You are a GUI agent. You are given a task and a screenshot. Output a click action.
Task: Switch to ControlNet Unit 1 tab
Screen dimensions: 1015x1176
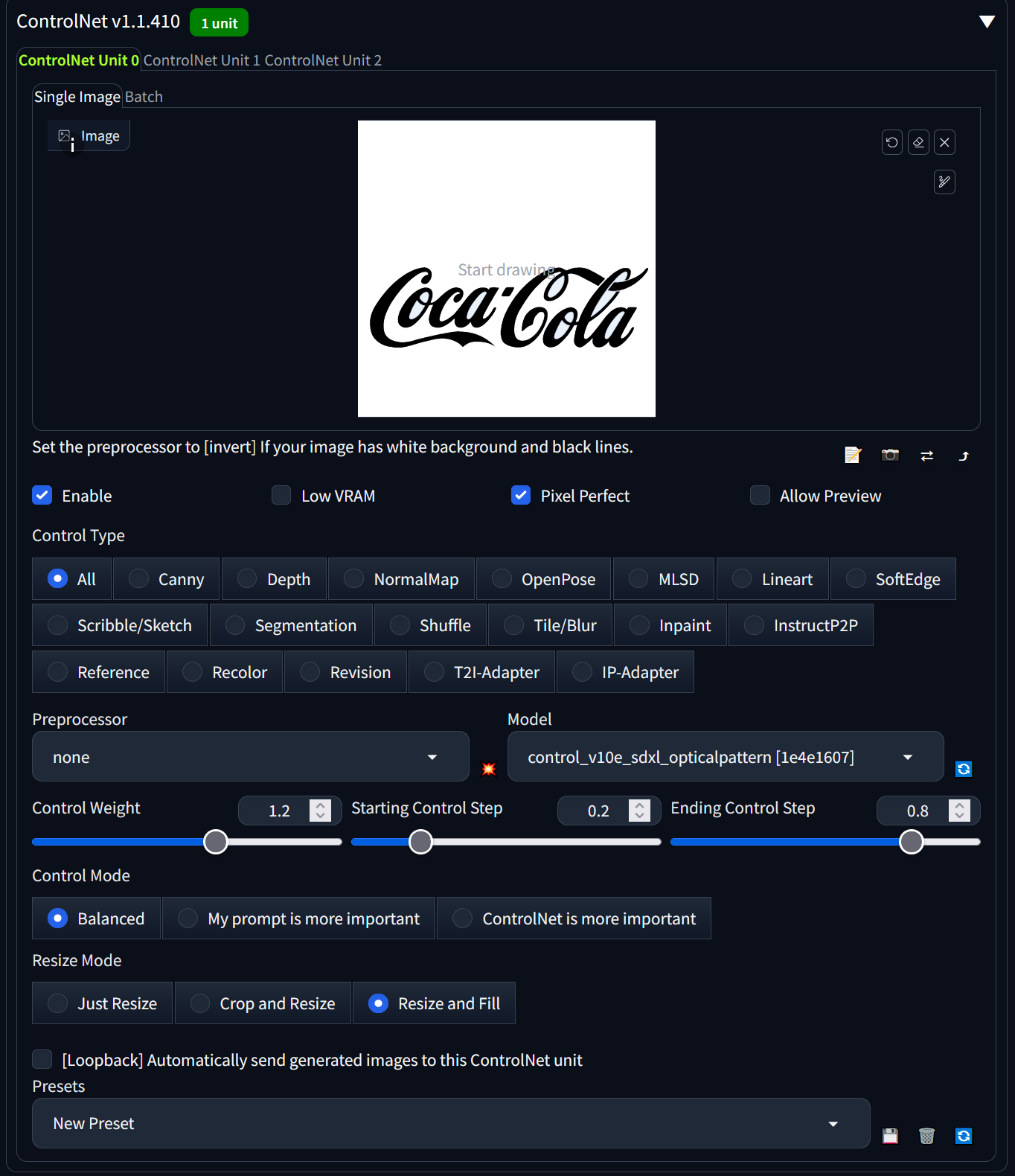(x=202, y=60)
